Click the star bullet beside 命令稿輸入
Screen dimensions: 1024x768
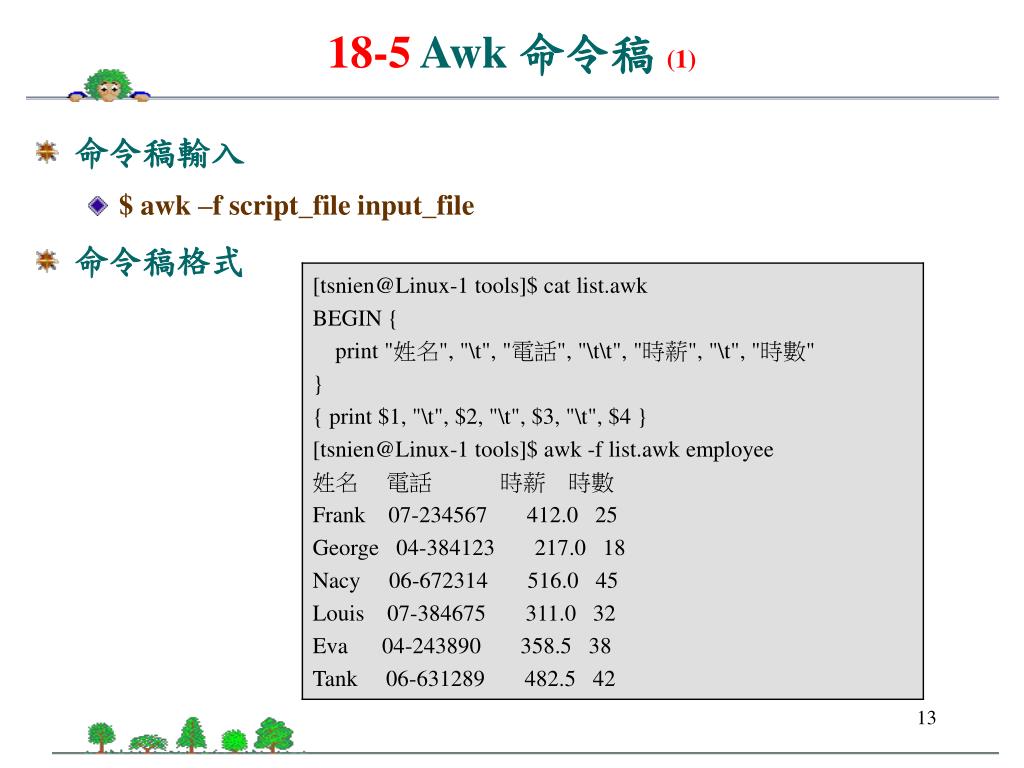(47, 153)
